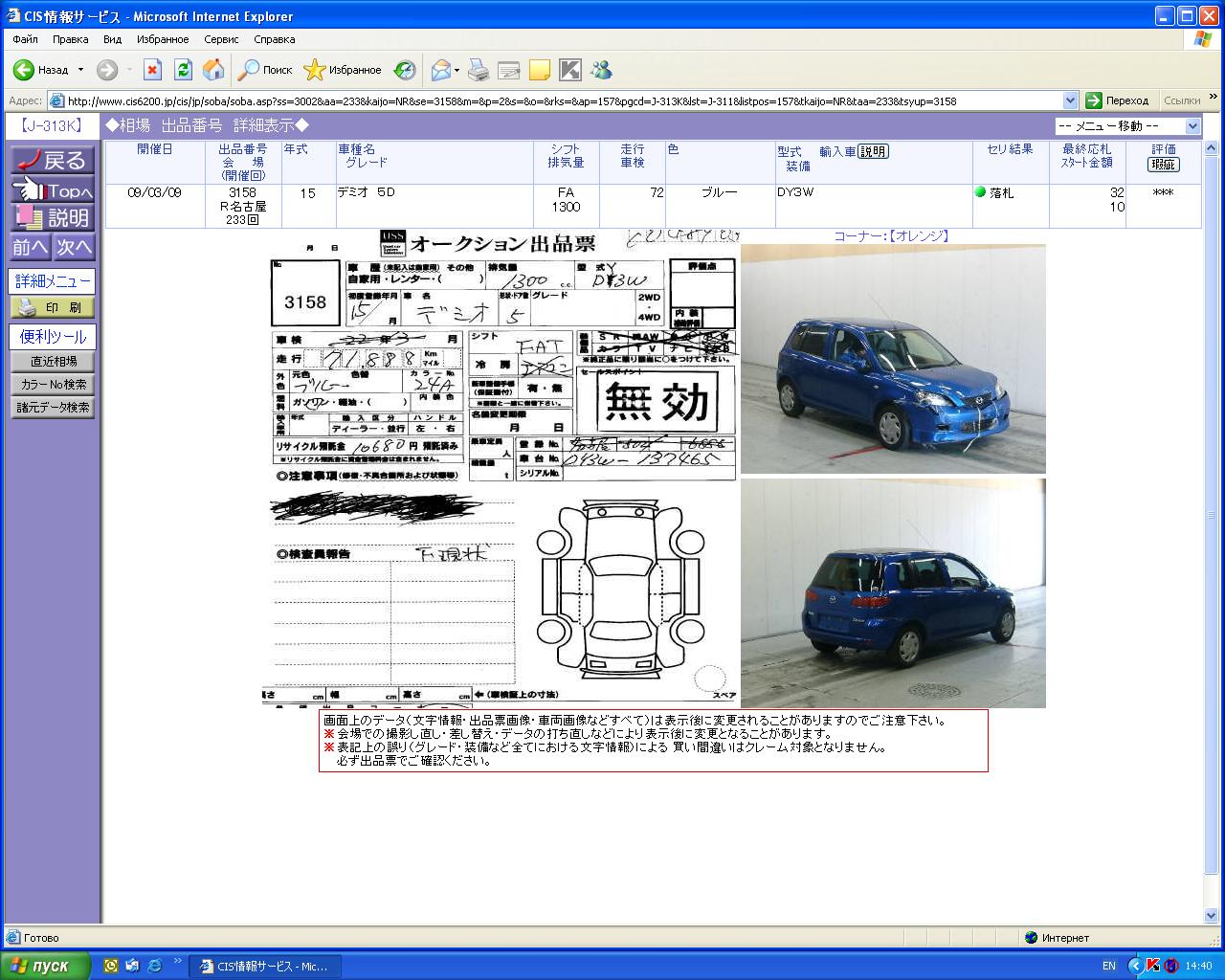Click the IE Forward arrow button
Viewport: 1225px width, 980px height.
[106, 70]
